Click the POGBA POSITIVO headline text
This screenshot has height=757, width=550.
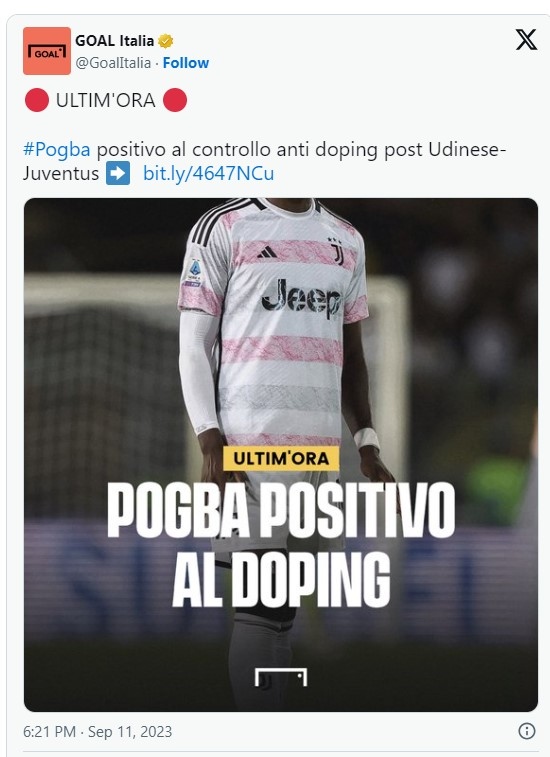pyautogui.click(x=281, y=509)
